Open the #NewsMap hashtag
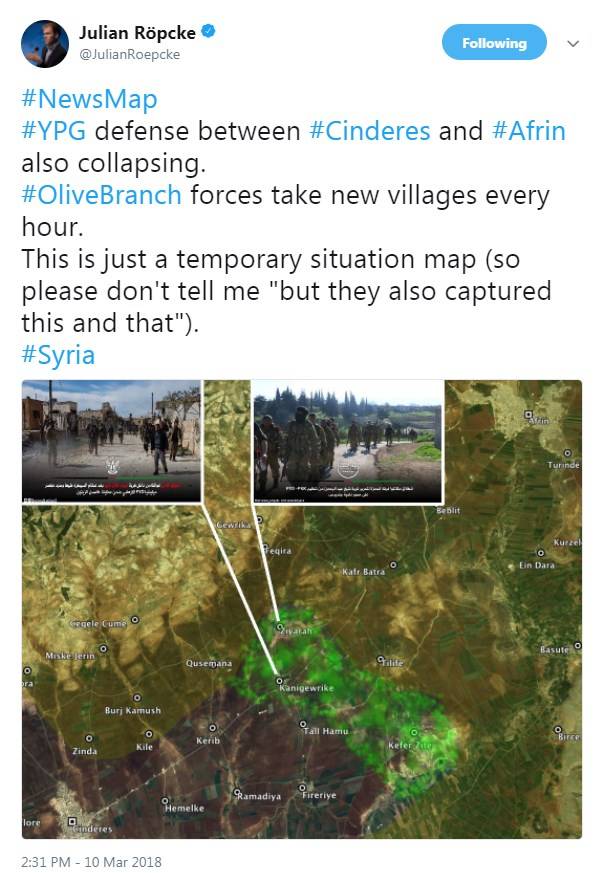The width and height of the screenshot is (598, 873). [89, 99]
